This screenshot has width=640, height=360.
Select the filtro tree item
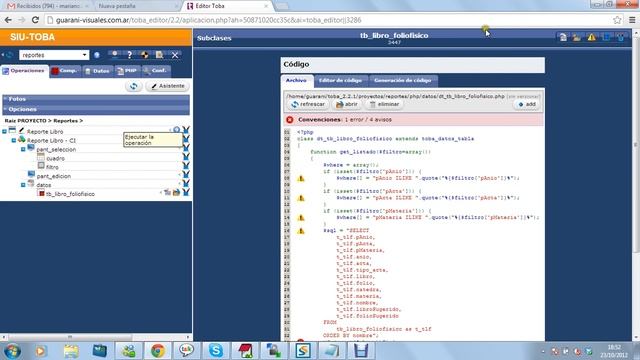click(52, 167)
